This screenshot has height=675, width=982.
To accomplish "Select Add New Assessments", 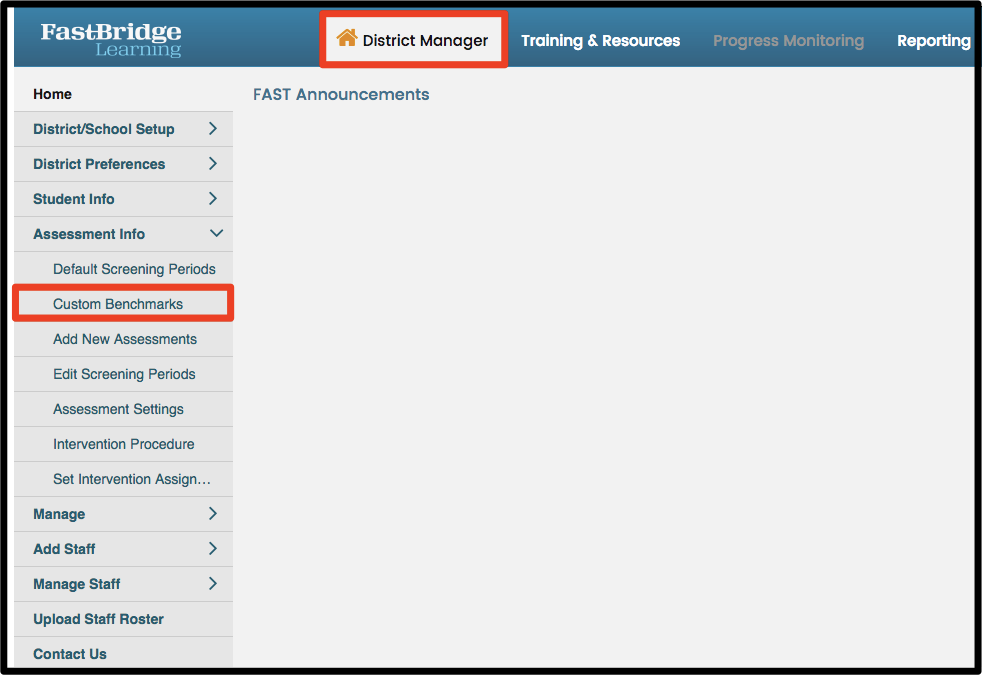I will 123,339.
